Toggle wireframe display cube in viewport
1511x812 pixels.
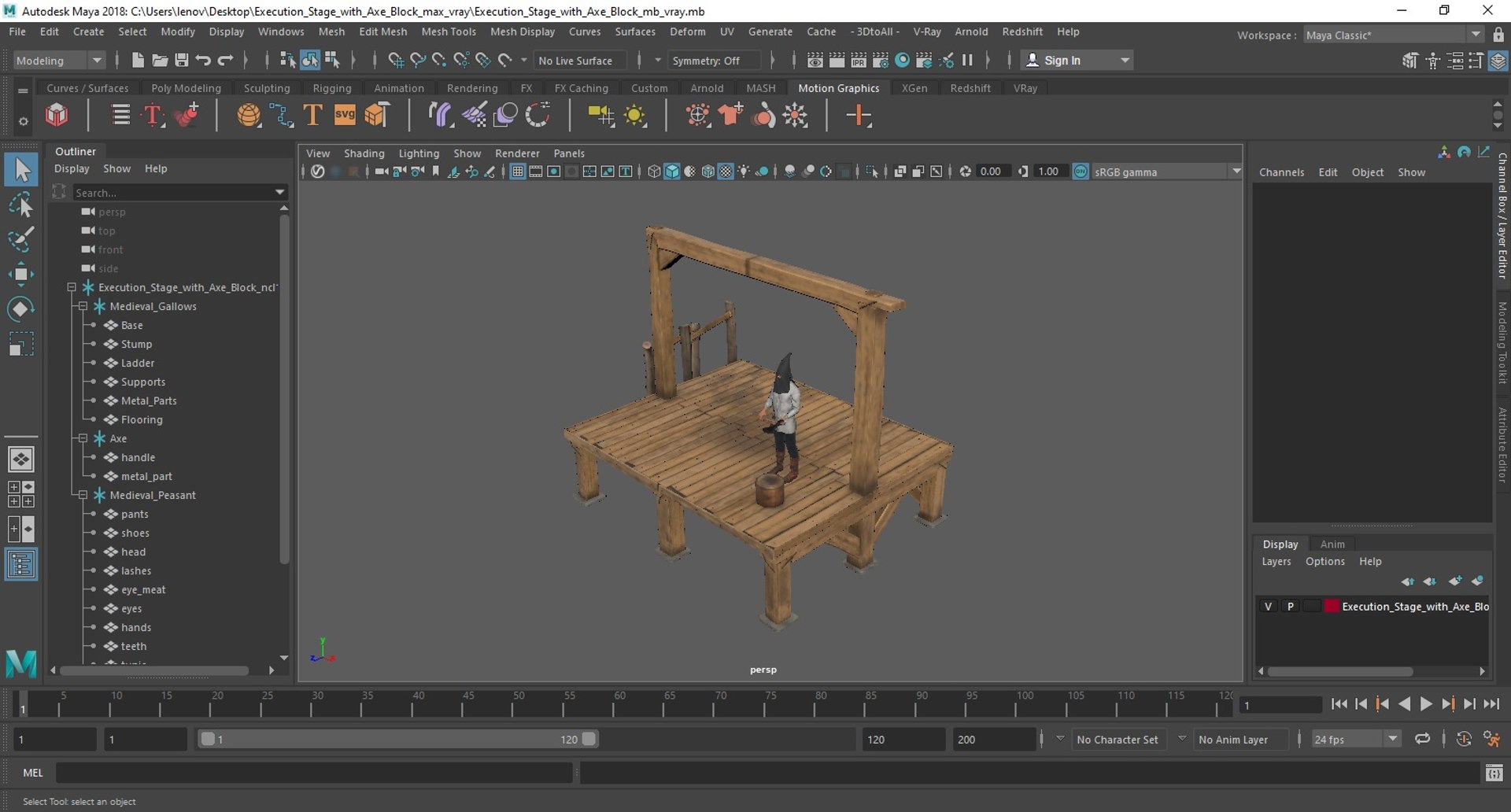click(x=653, y=172)
